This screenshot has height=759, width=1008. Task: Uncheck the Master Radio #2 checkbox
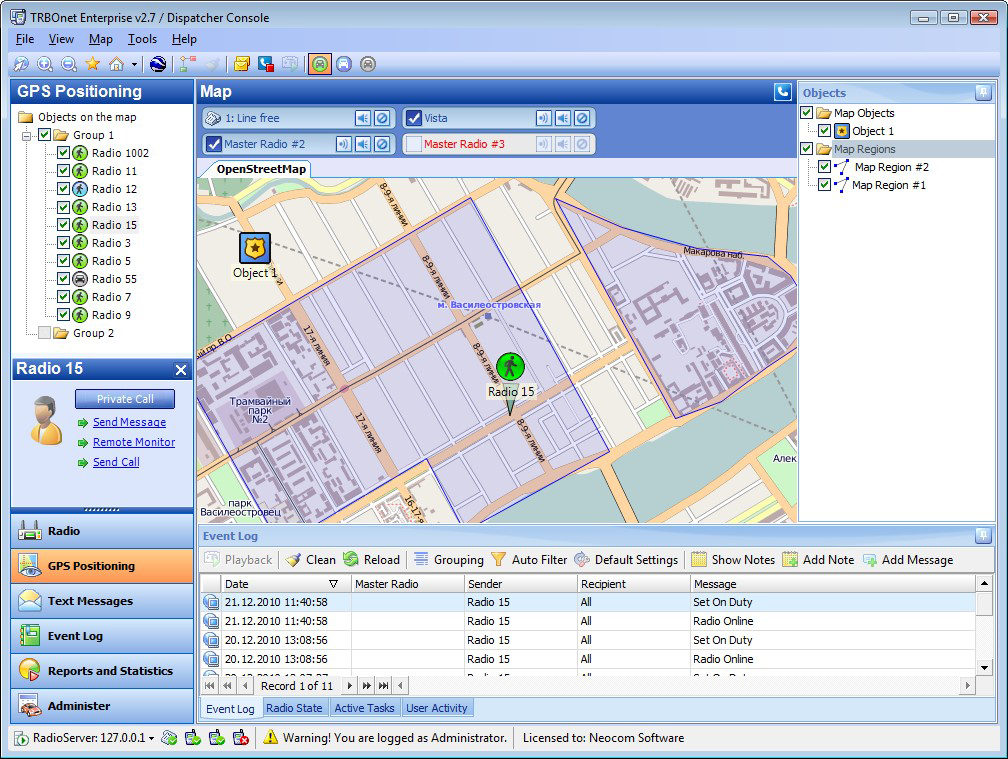(x=214, y=144)
